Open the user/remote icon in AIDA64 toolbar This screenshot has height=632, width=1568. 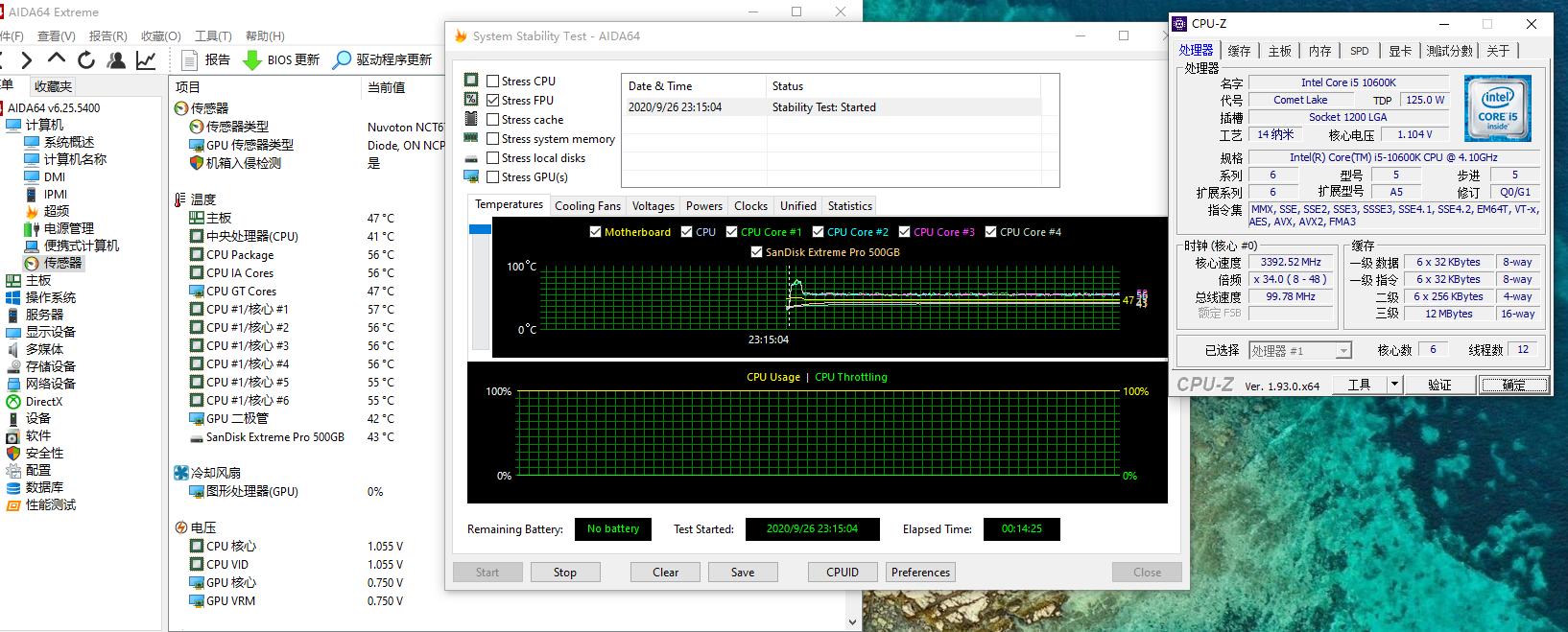point(116,60)
